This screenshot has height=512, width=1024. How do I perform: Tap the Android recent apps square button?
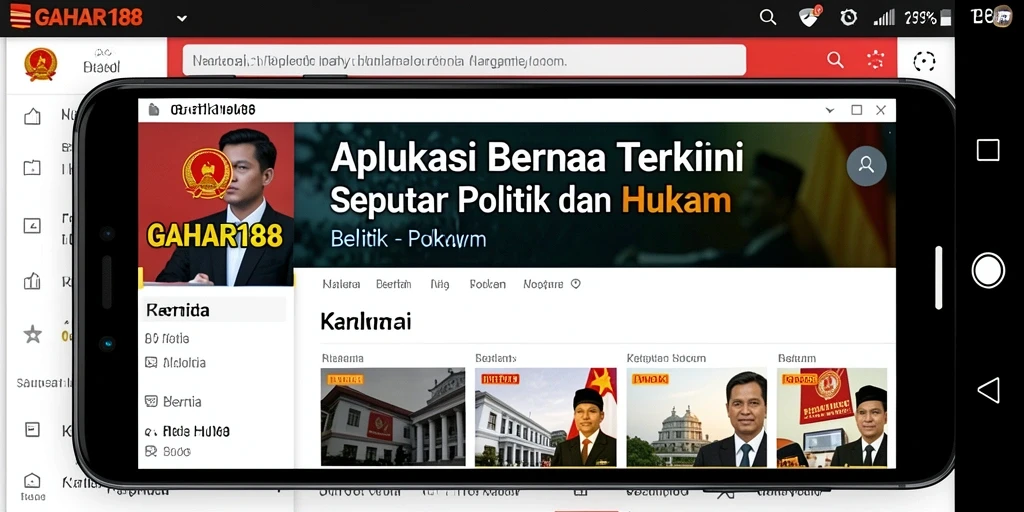[988, 150]
